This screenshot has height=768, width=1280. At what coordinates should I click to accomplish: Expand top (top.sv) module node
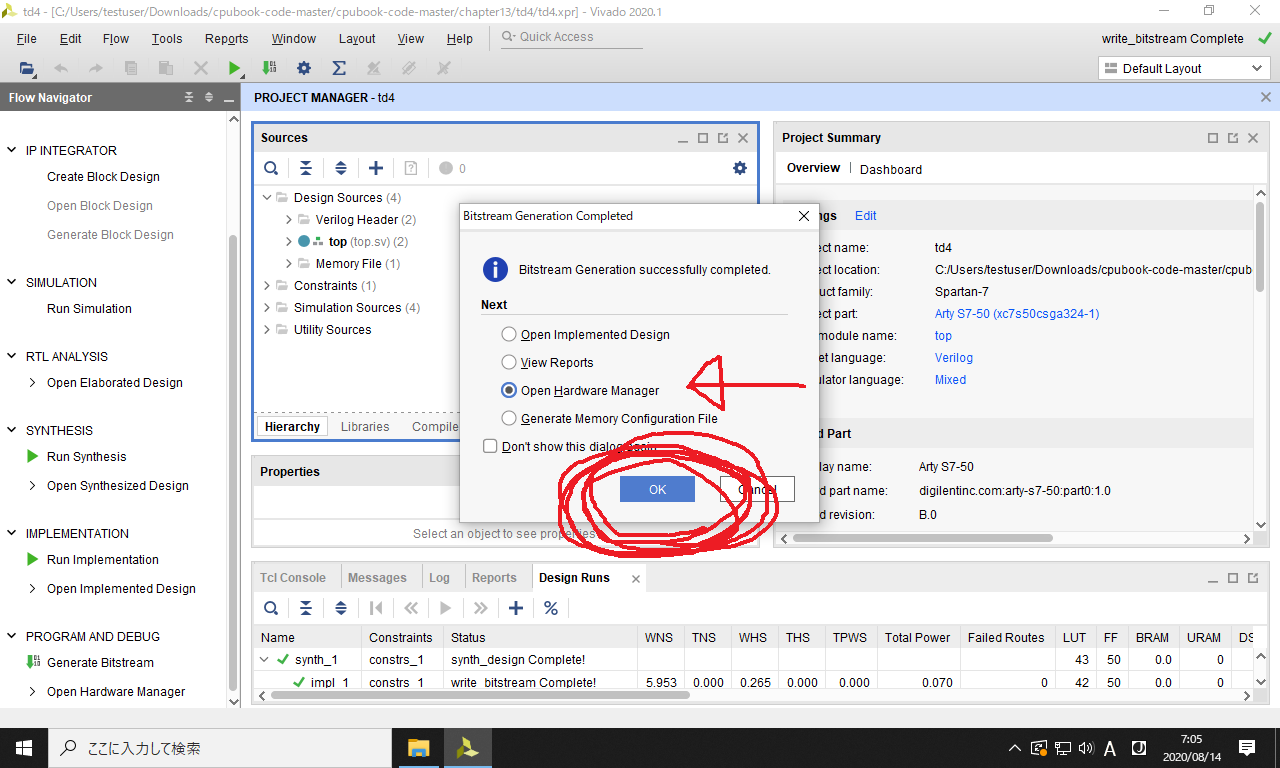click(289, 242)
